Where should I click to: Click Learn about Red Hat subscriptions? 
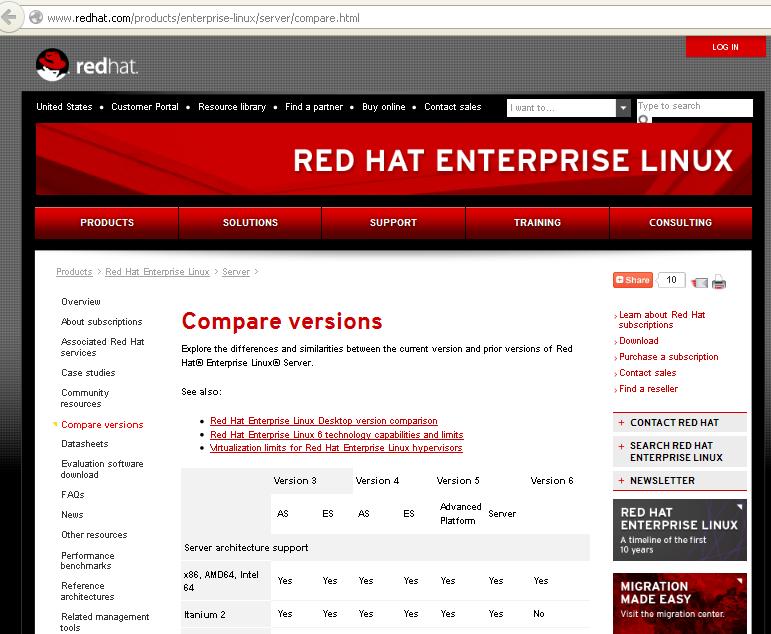pyautogui.click(x=661, y=320)
